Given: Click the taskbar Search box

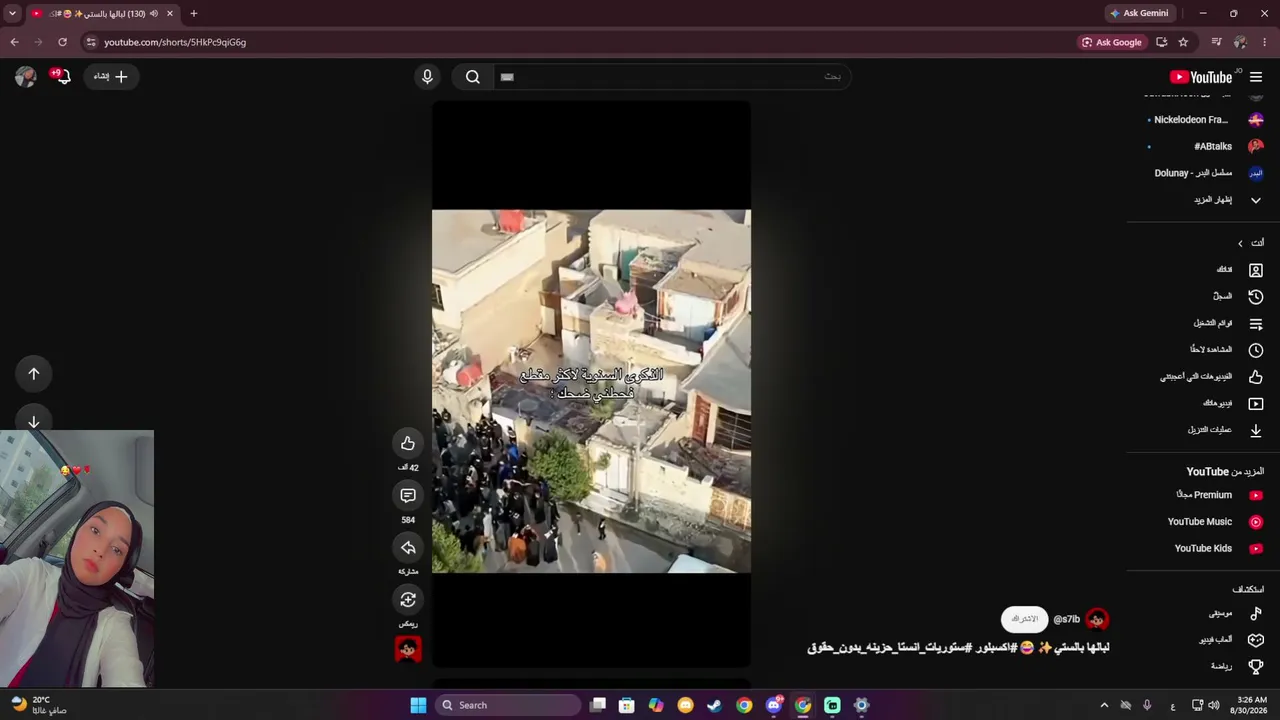Looking at the screenshot, I should (508, 705).
